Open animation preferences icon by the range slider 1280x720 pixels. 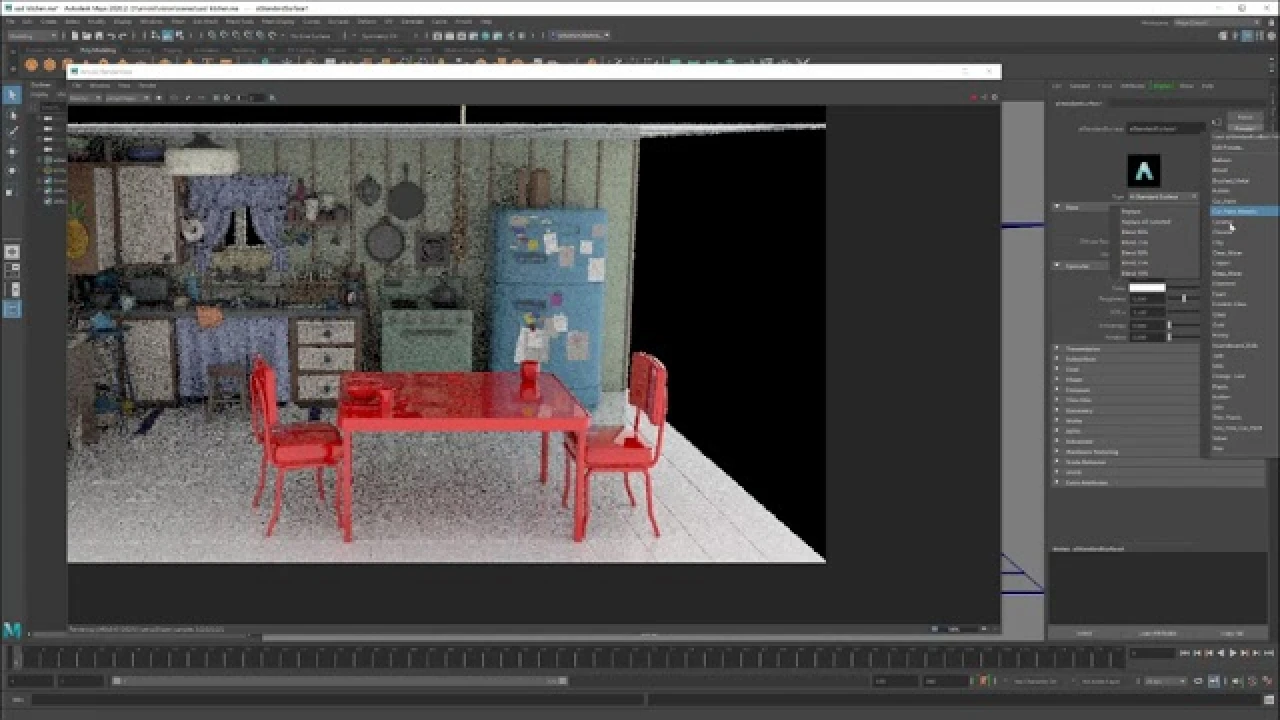(1268, 681)
